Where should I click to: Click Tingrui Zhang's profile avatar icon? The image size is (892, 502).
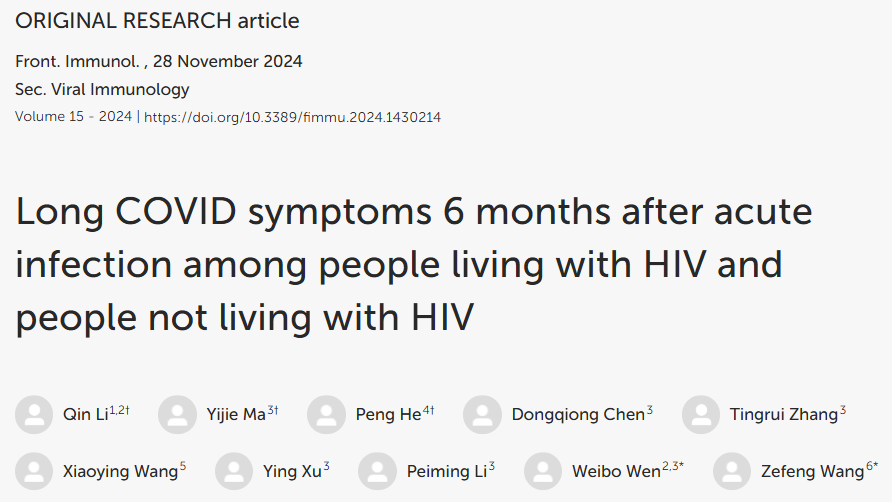point(701,414)
